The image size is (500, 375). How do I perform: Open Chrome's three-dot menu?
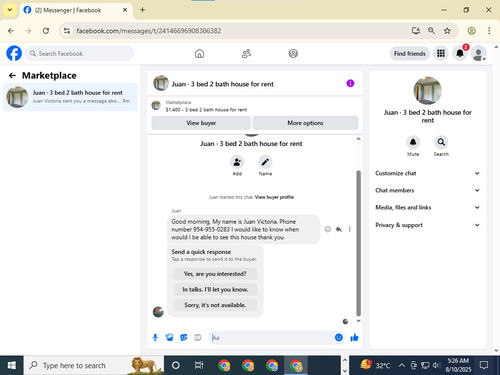(x=489, y=31)
